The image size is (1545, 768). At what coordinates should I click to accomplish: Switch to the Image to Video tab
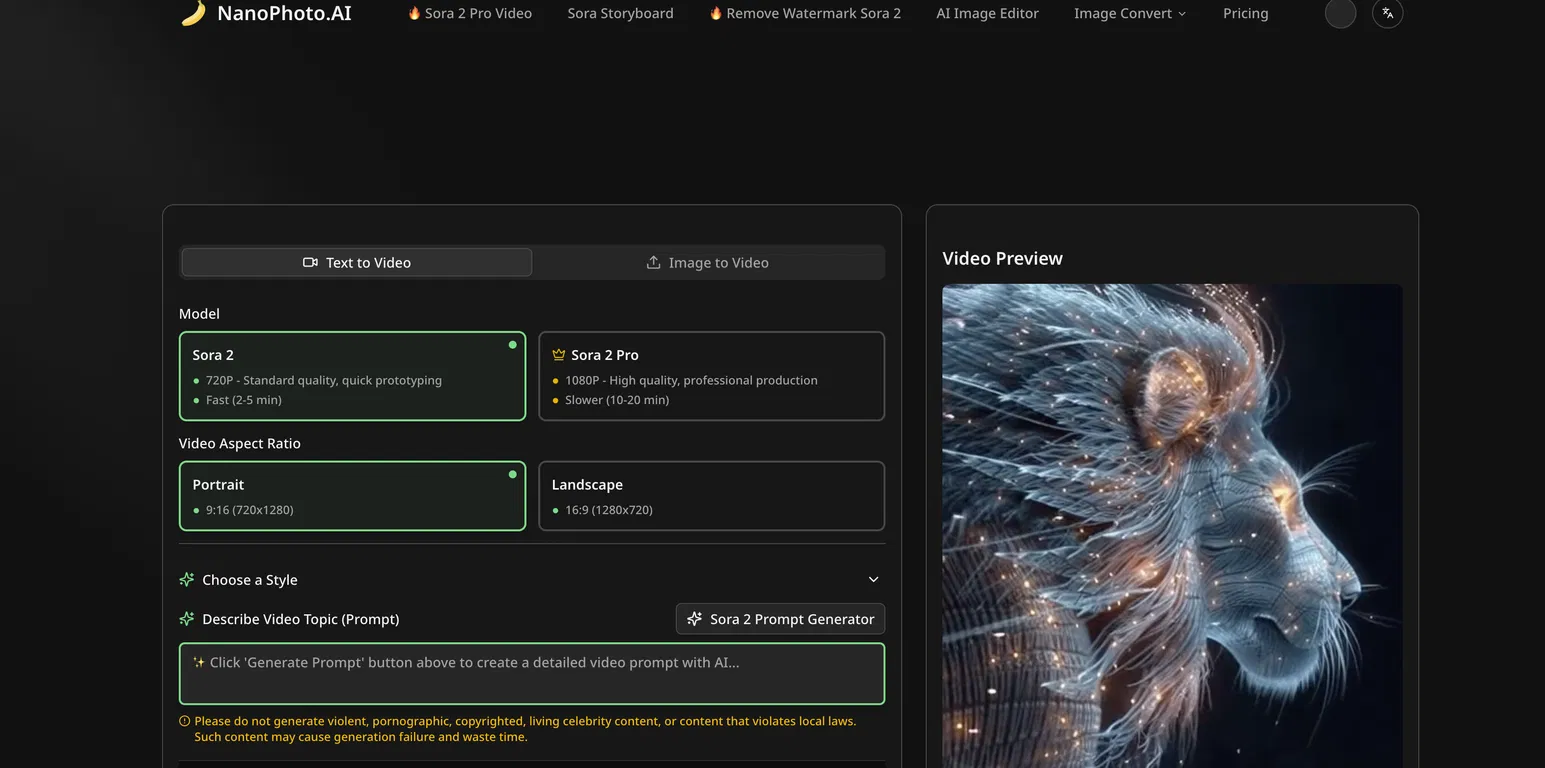[708, 263]
